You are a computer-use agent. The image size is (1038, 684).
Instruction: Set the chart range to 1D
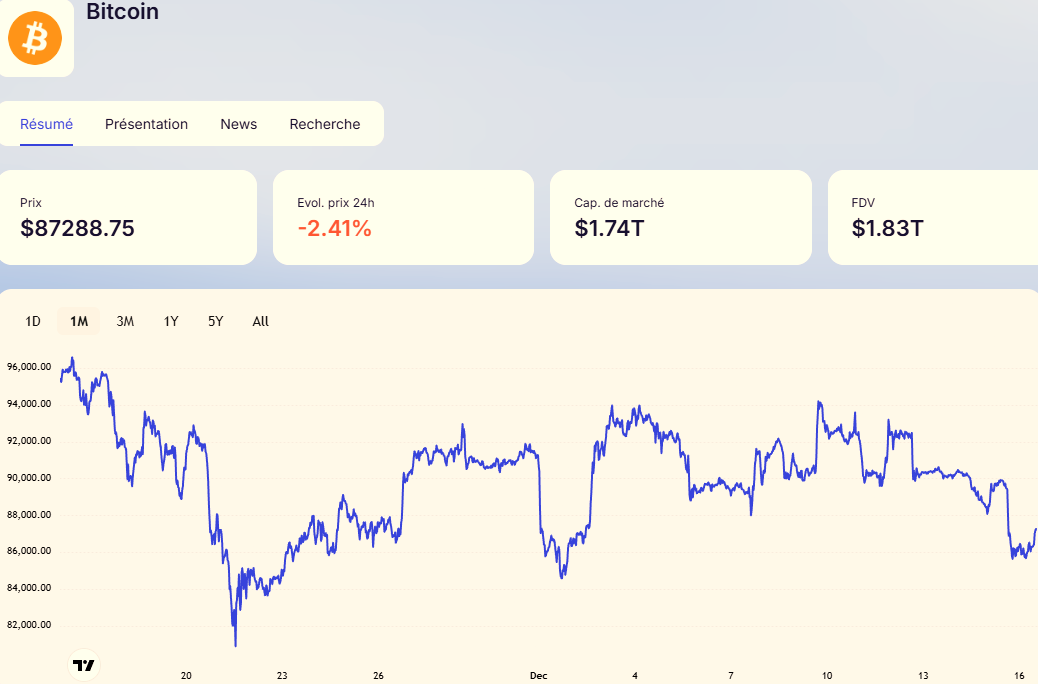point(33,321)
